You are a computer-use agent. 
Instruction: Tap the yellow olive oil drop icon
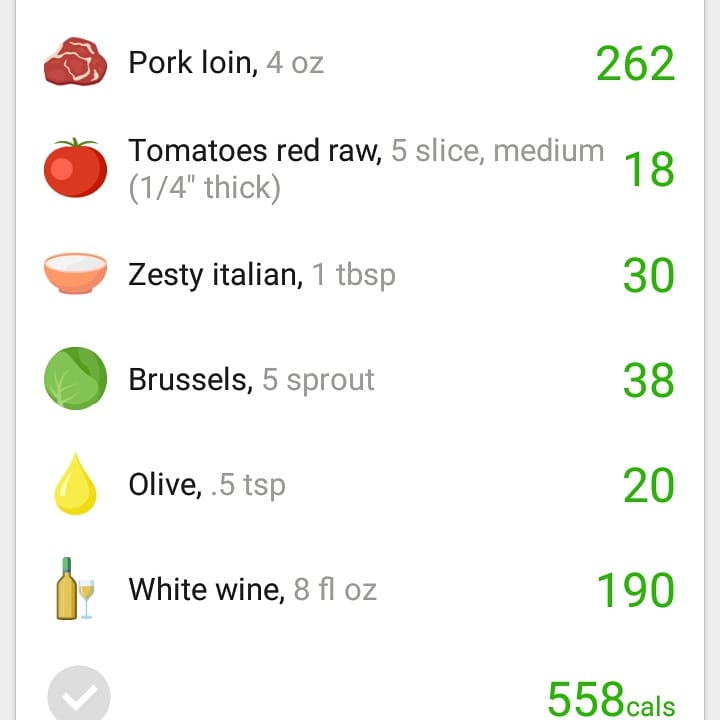(75, 484)
